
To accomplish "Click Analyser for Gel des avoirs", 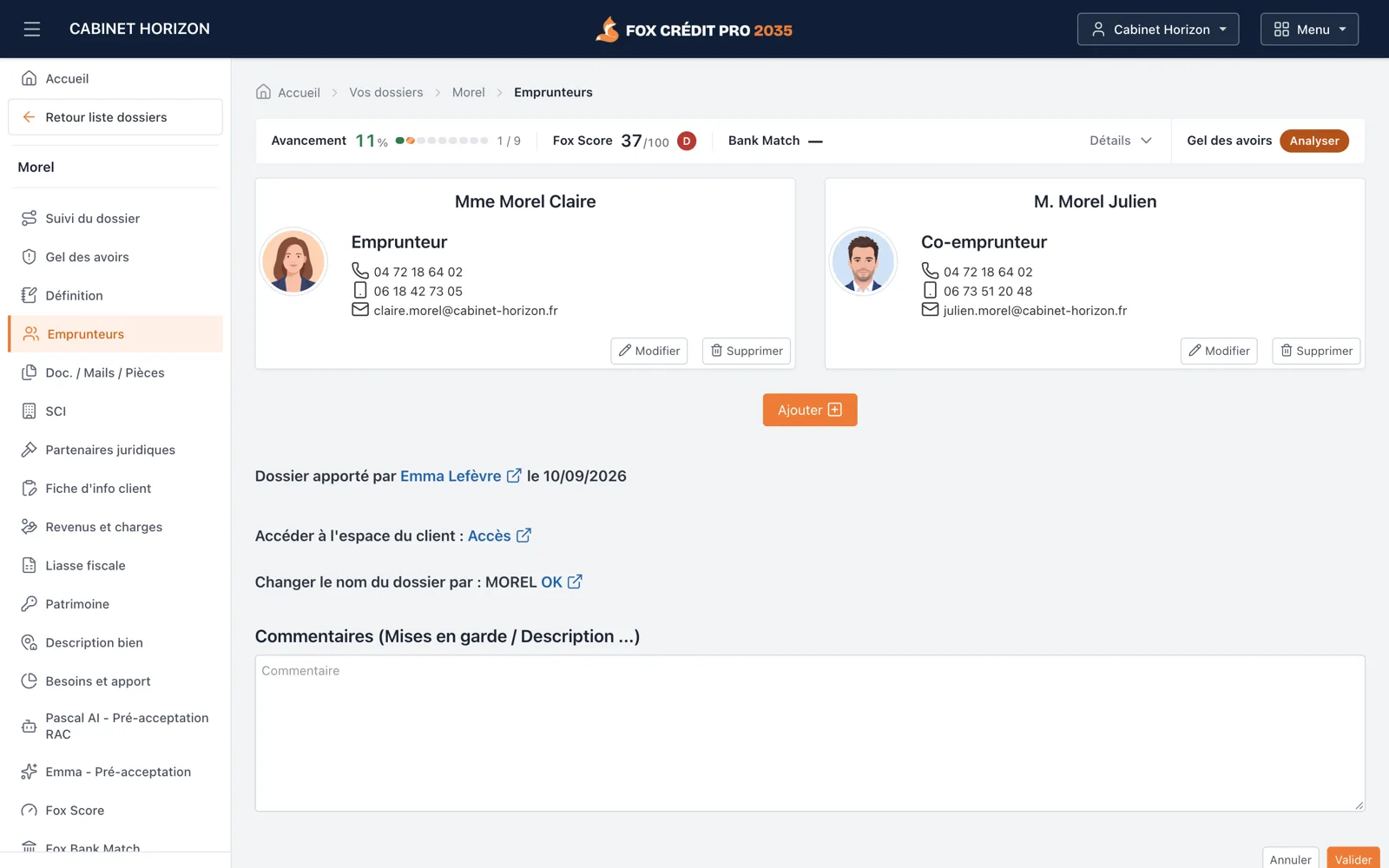I will click(1313, 141).
